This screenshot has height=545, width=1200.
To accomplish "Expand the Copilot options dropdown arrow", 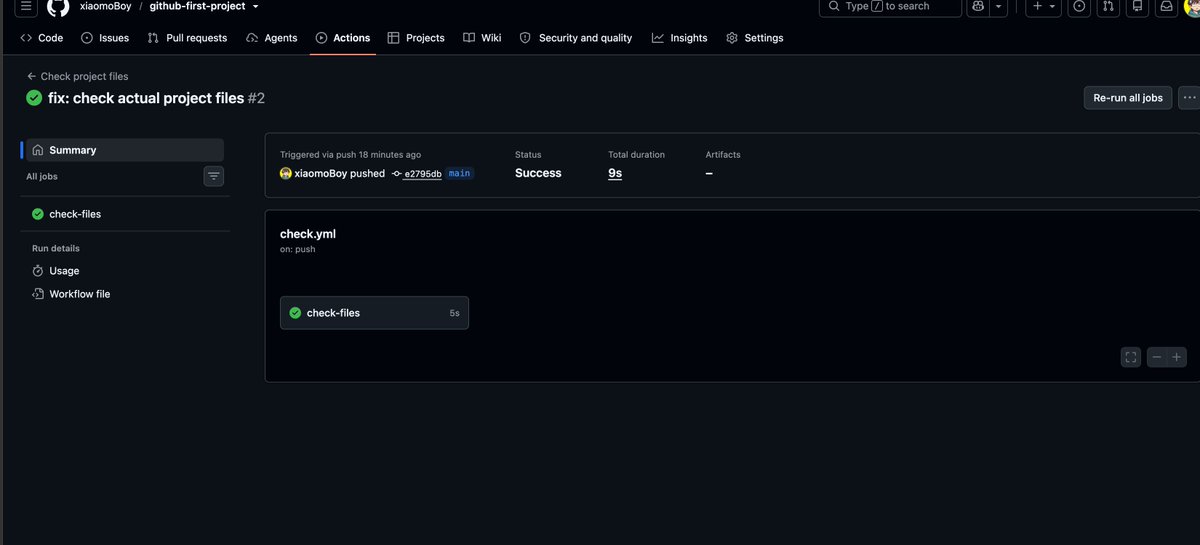I will click(x=998, y=6).
